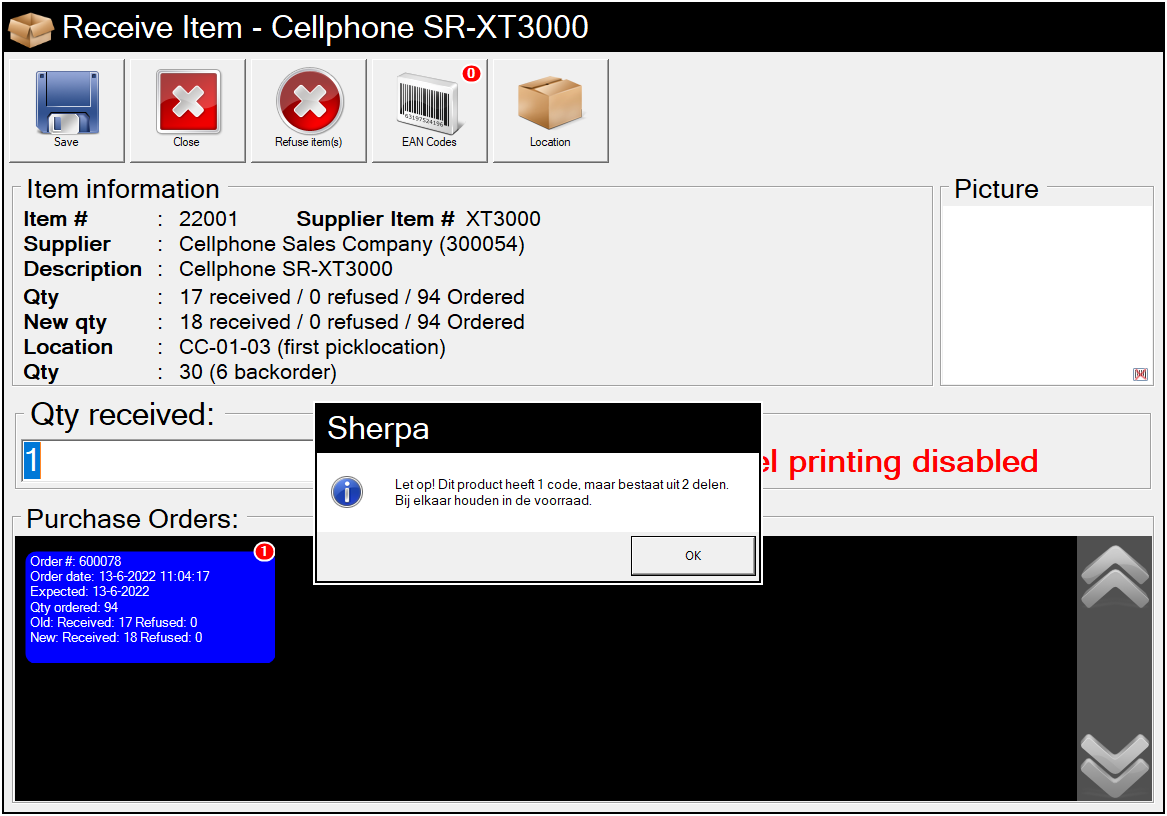The width and height of the screenshot is (1167, 816).
Task: Click the small red icon in Picture panel
Action: [x=1140, y=374]
